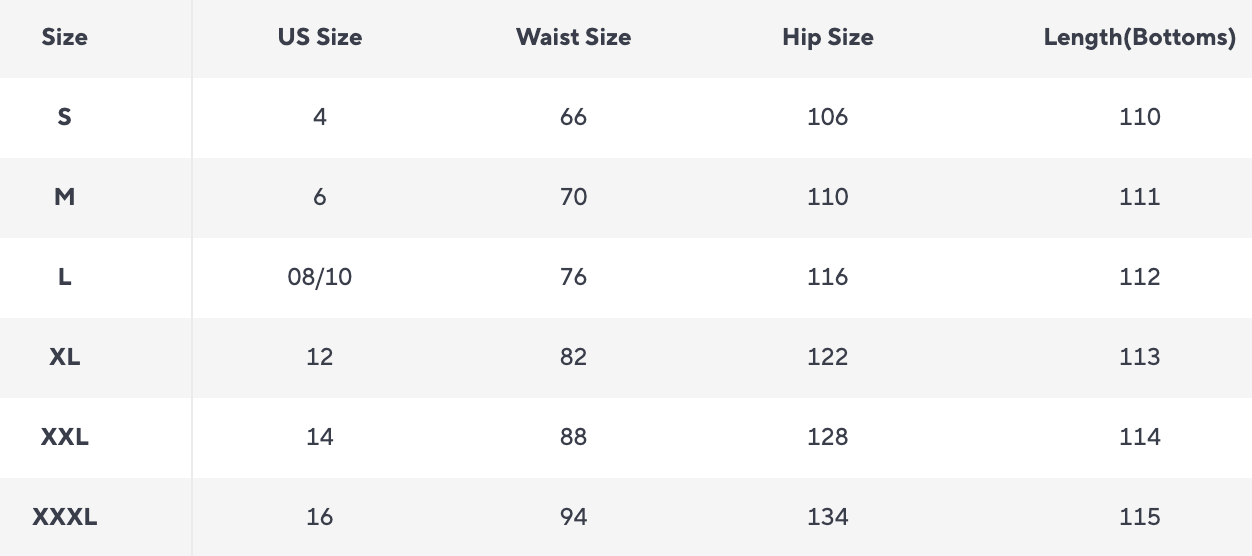Select hip size value 106
This screenshot has width=1252, height=556.
coord(828,117)
